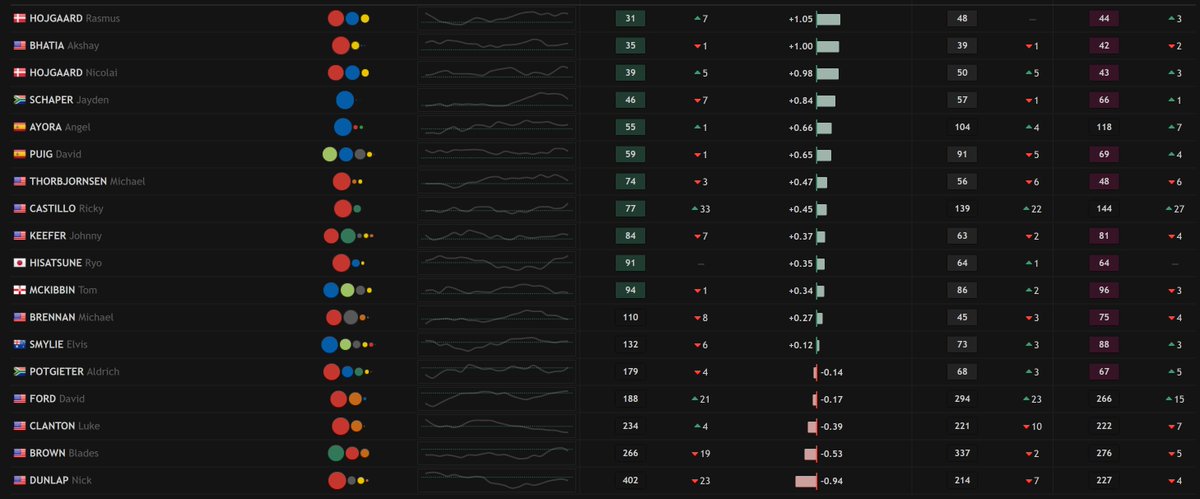This screenshot has height=499, width=1200.
Task: Open player THORBJORNSEN Michael
Action: [87, 181]
